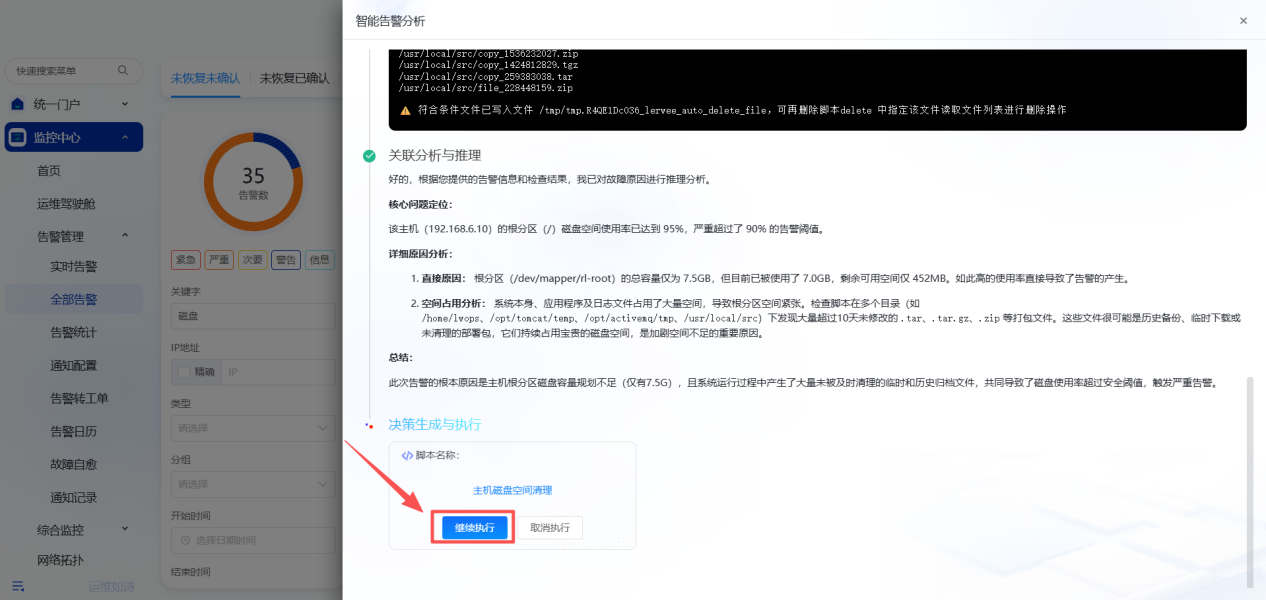Open the 通知记录 menu item
1266x600 pixels.
[x=74, y=497]
